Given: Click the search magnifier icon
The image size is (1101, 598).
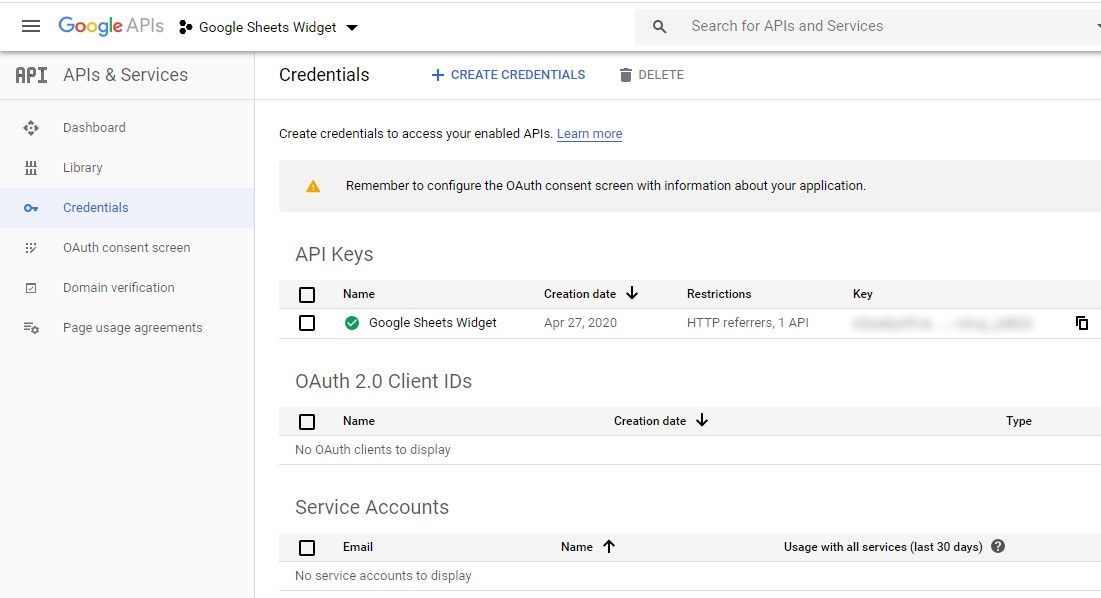Looking at the screenshot, I should (659, 27).
